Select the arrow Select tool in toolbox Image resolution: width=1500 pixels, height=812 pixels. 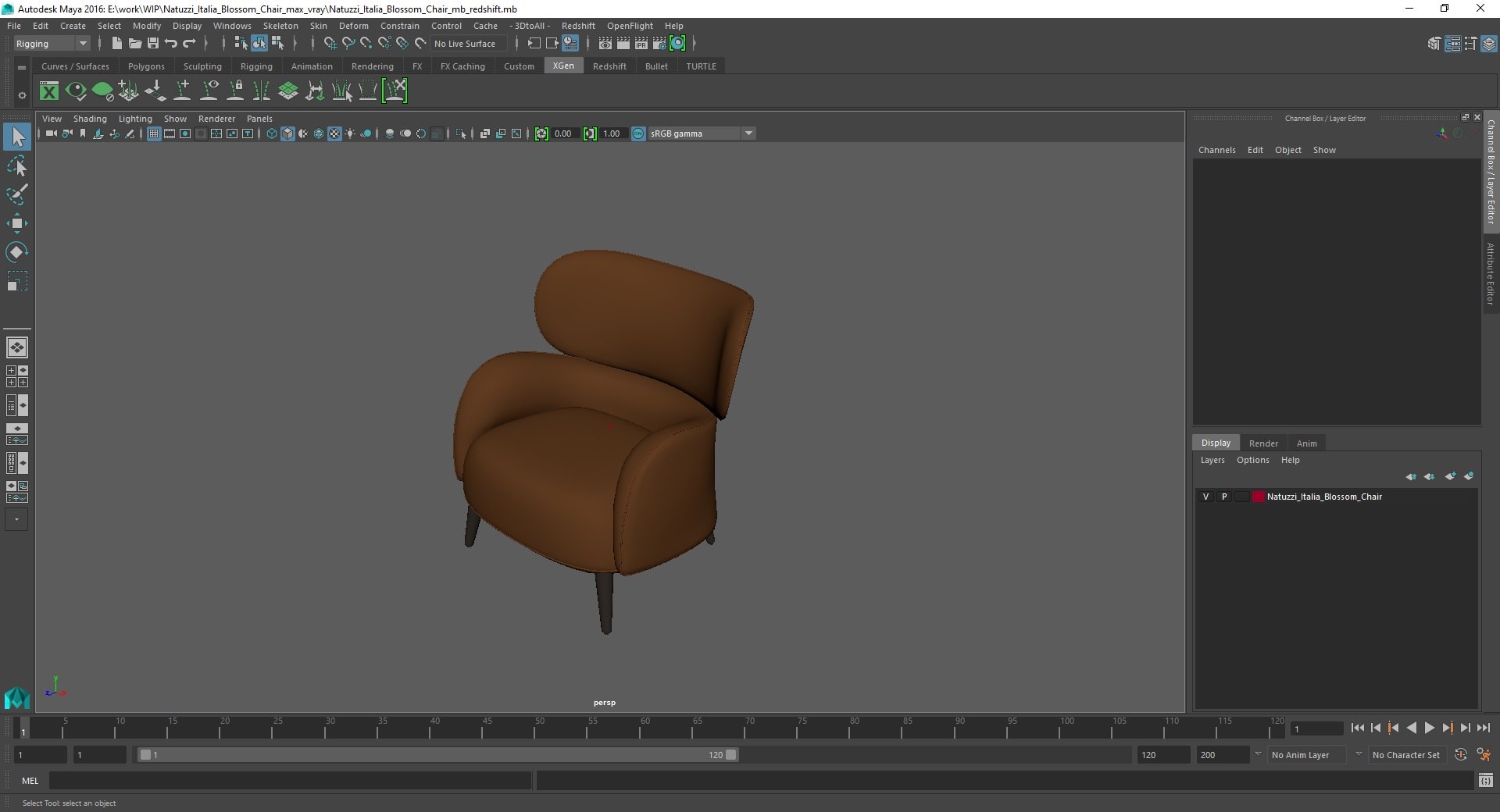click(16, 137)
